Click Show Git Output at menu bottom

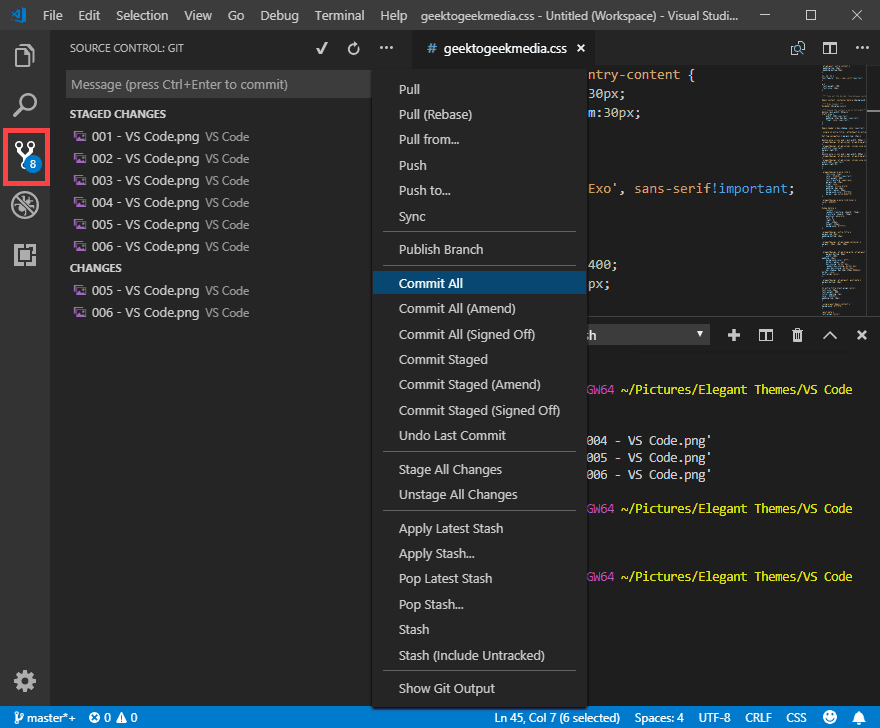pos(447,688)
